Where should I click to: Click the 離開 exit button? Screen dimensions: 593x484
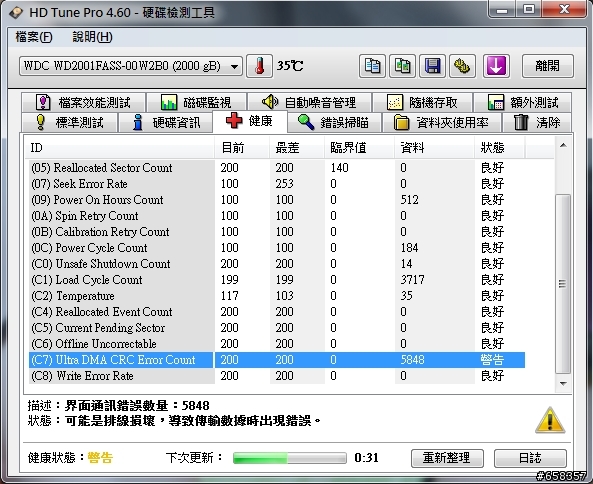click(548, 66)
